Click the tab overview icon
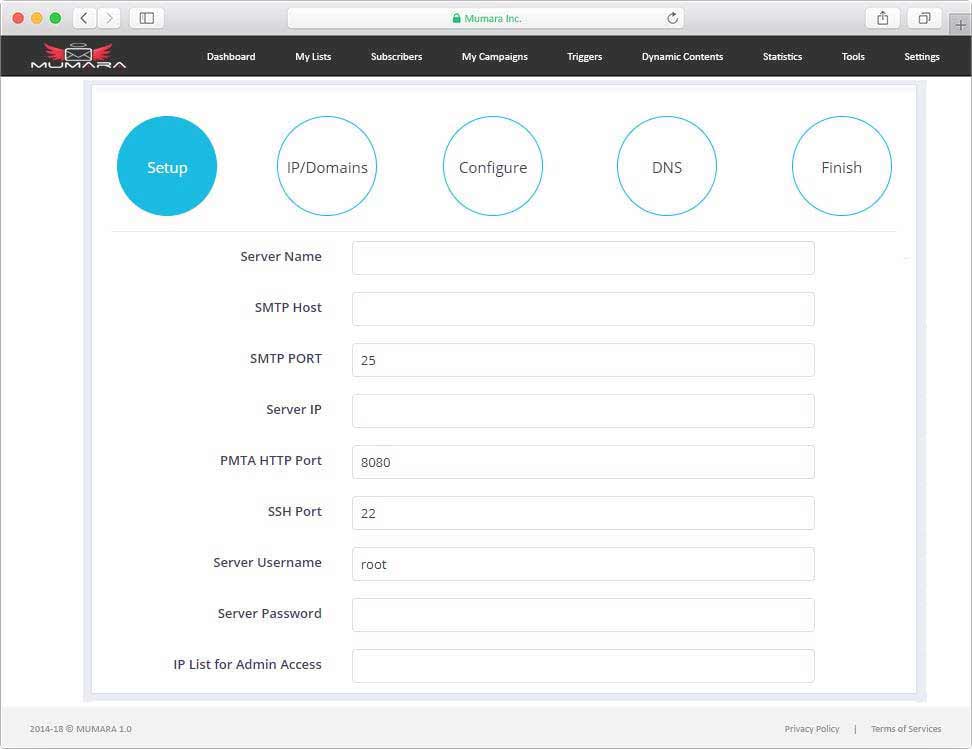Screen dimensions: 972x749 pos(924,17)
